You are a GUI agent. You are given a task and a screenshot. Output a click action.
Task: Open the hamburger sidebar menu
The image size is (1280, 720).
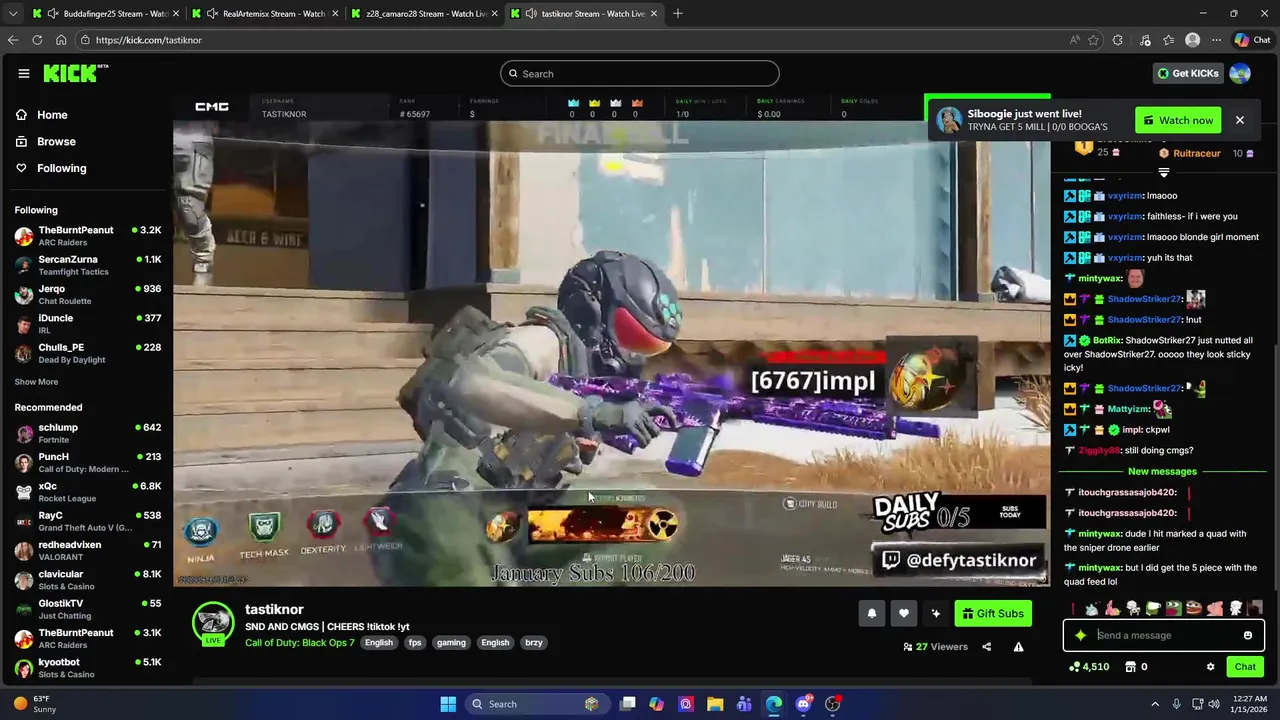click(x=23, y=73)
